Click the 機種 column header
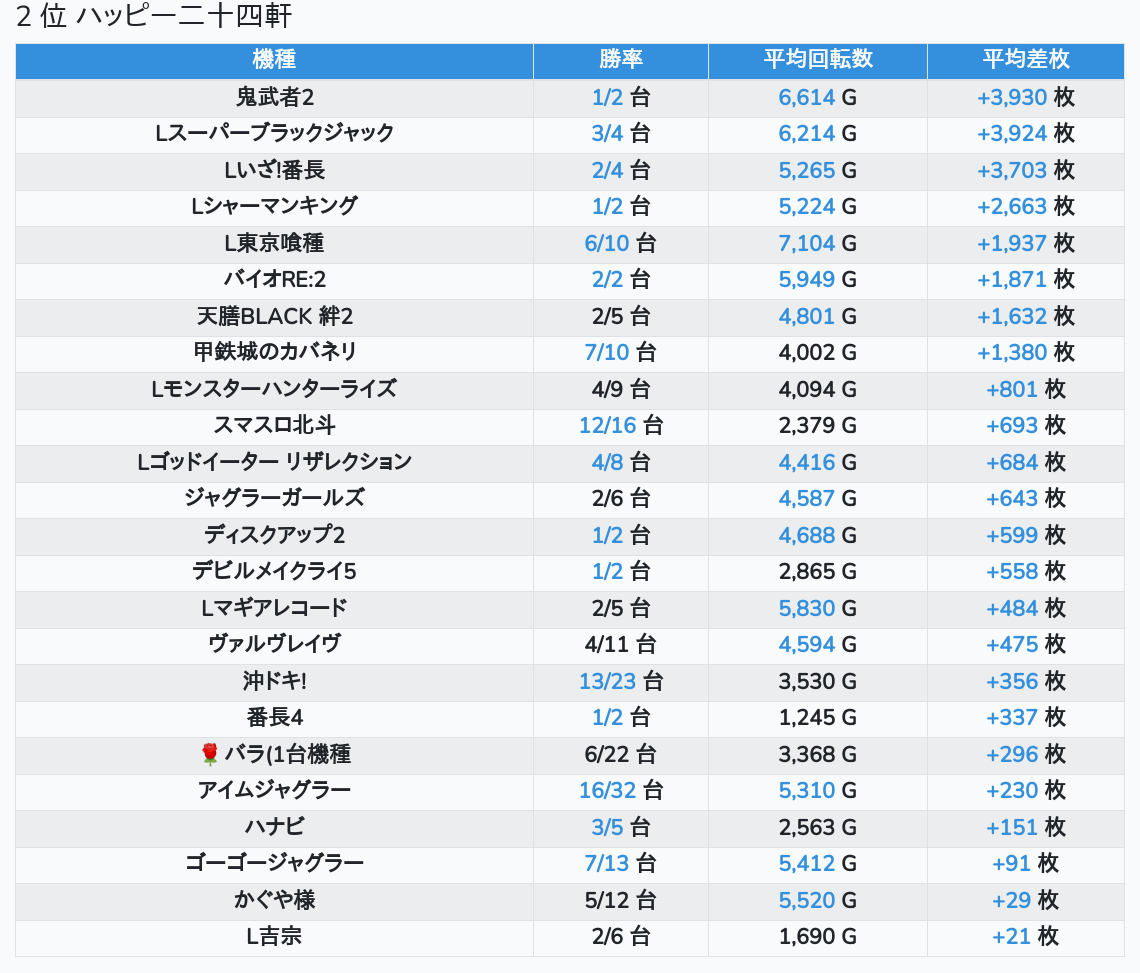This screenshot has height=973, width=1140. tap(274, 60)
